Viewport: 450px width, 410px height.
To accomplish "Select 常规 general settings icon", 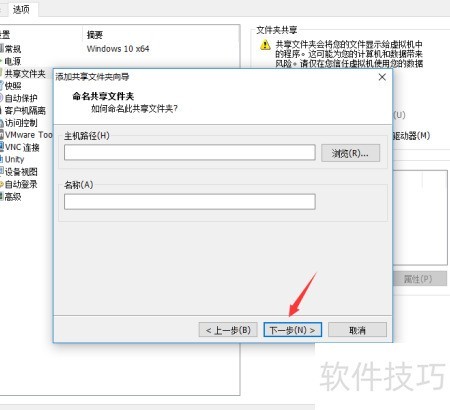I will tap(2, 49).
